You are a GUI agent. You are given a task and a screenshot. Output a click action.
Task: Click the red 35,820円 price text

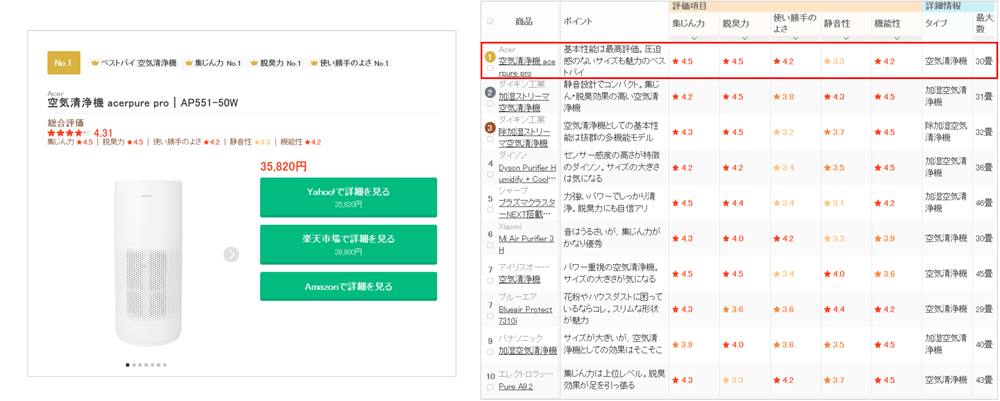[x=283, y=167]
